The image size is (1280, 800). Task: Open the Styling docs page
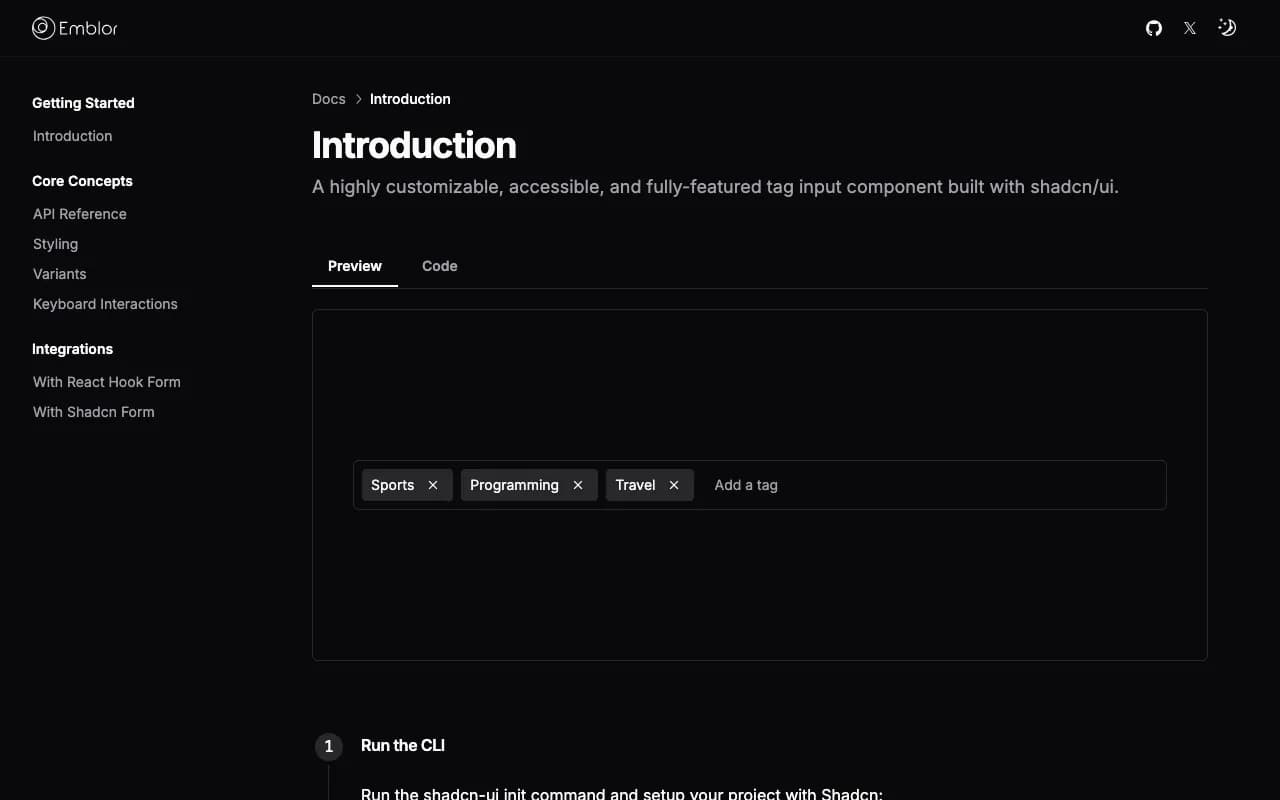(x=55, y=244)
